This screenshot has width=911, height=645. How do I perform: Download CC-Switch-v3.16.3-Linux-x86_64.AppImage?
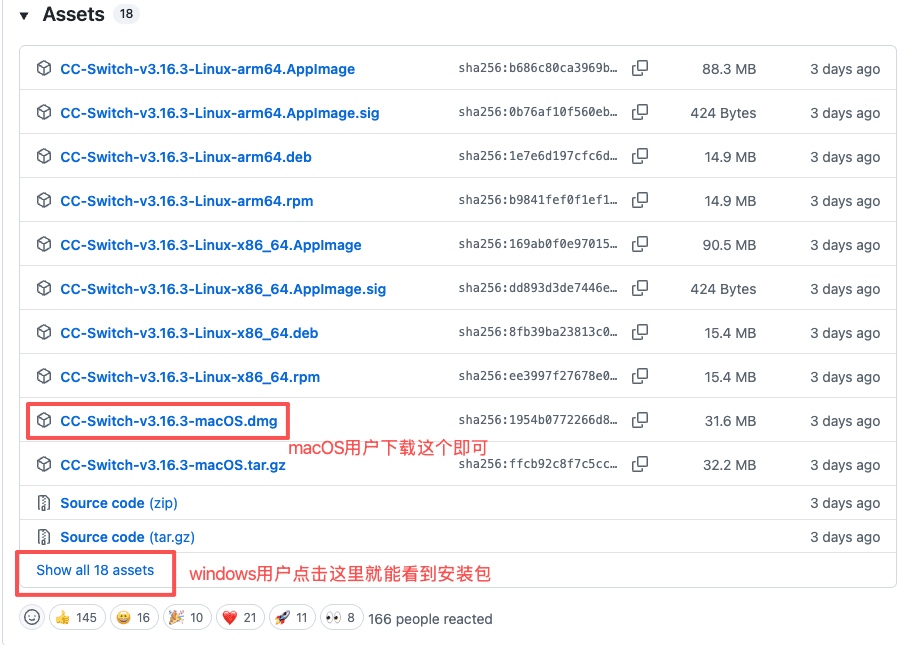pyautogui.click(x=211, y=245)
